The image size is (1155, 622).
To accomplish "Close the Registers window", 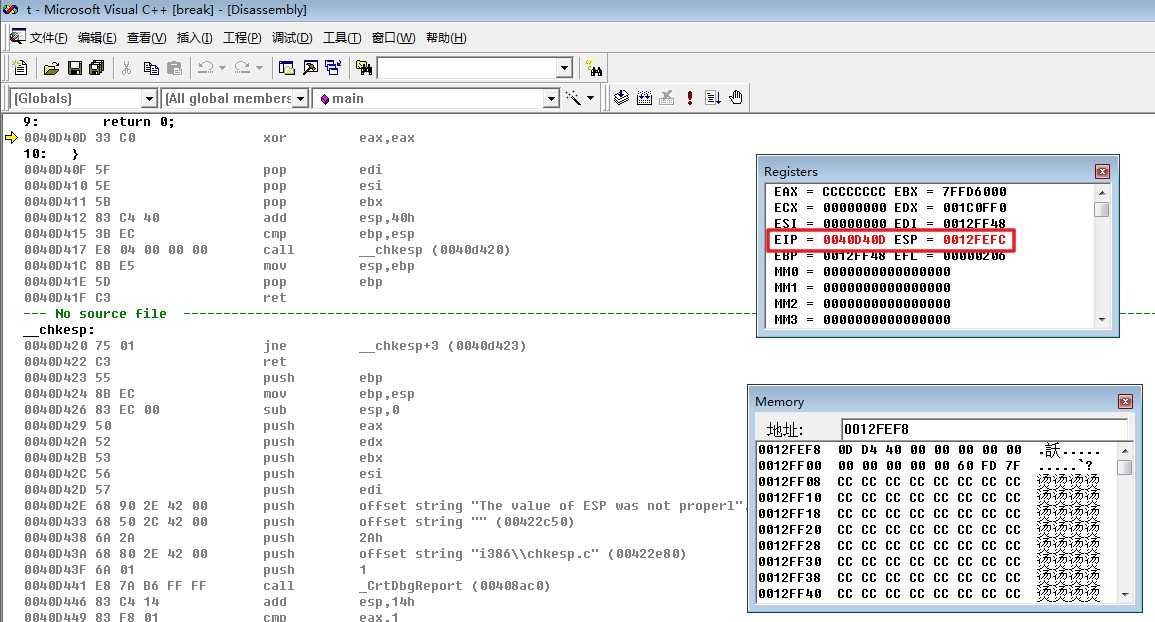I will [x=1102, y=172].
